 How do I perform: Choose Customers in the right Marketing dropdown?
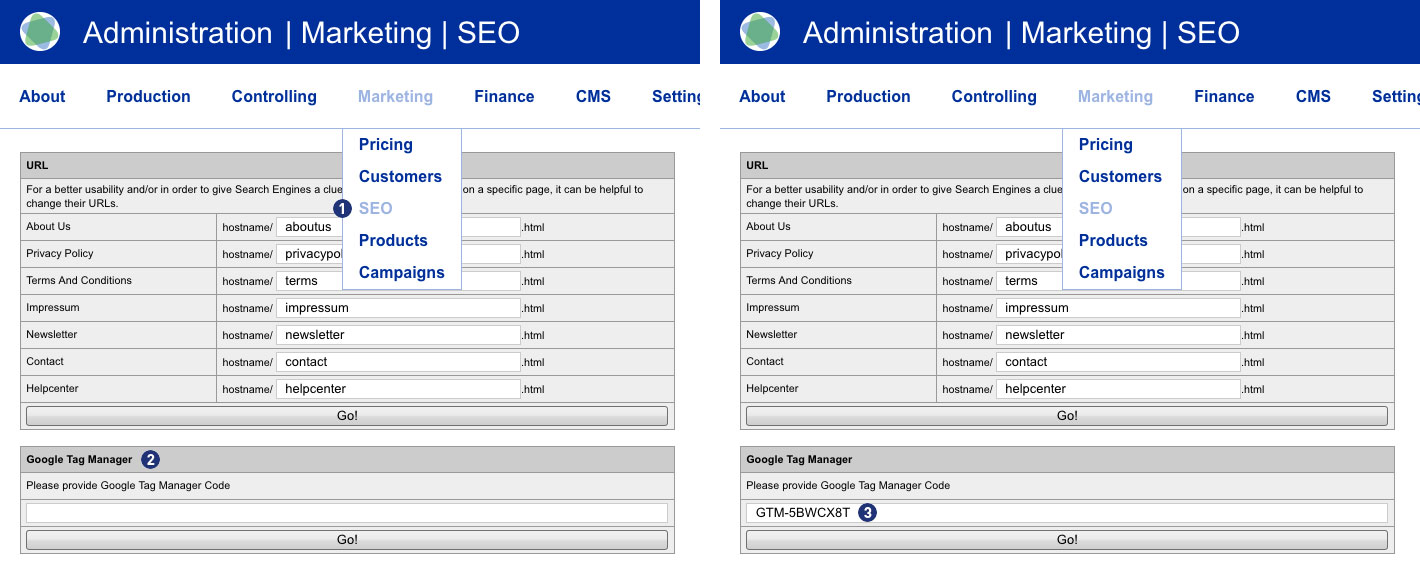(x=1120, y=177)
